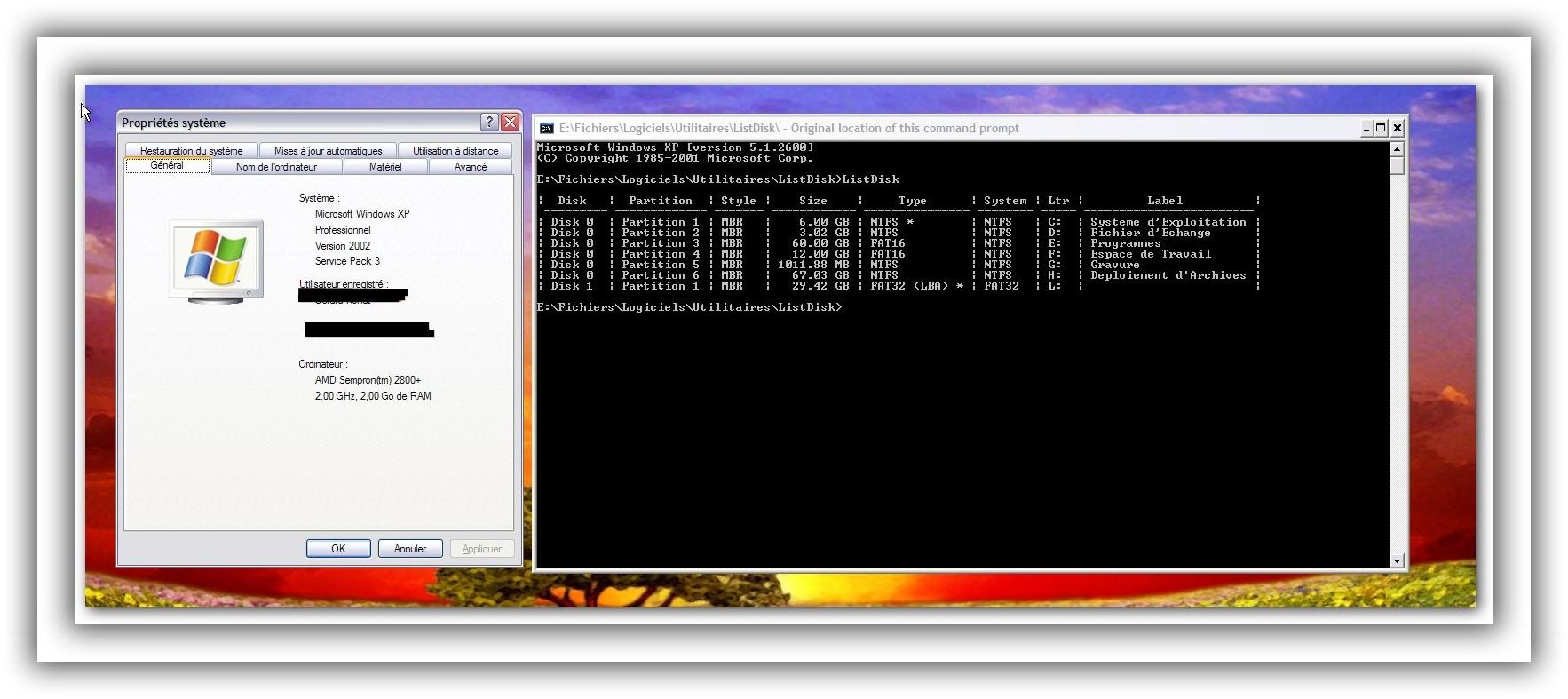Open the Matériel tab
1568x699 pixels.
coord(385,167)
